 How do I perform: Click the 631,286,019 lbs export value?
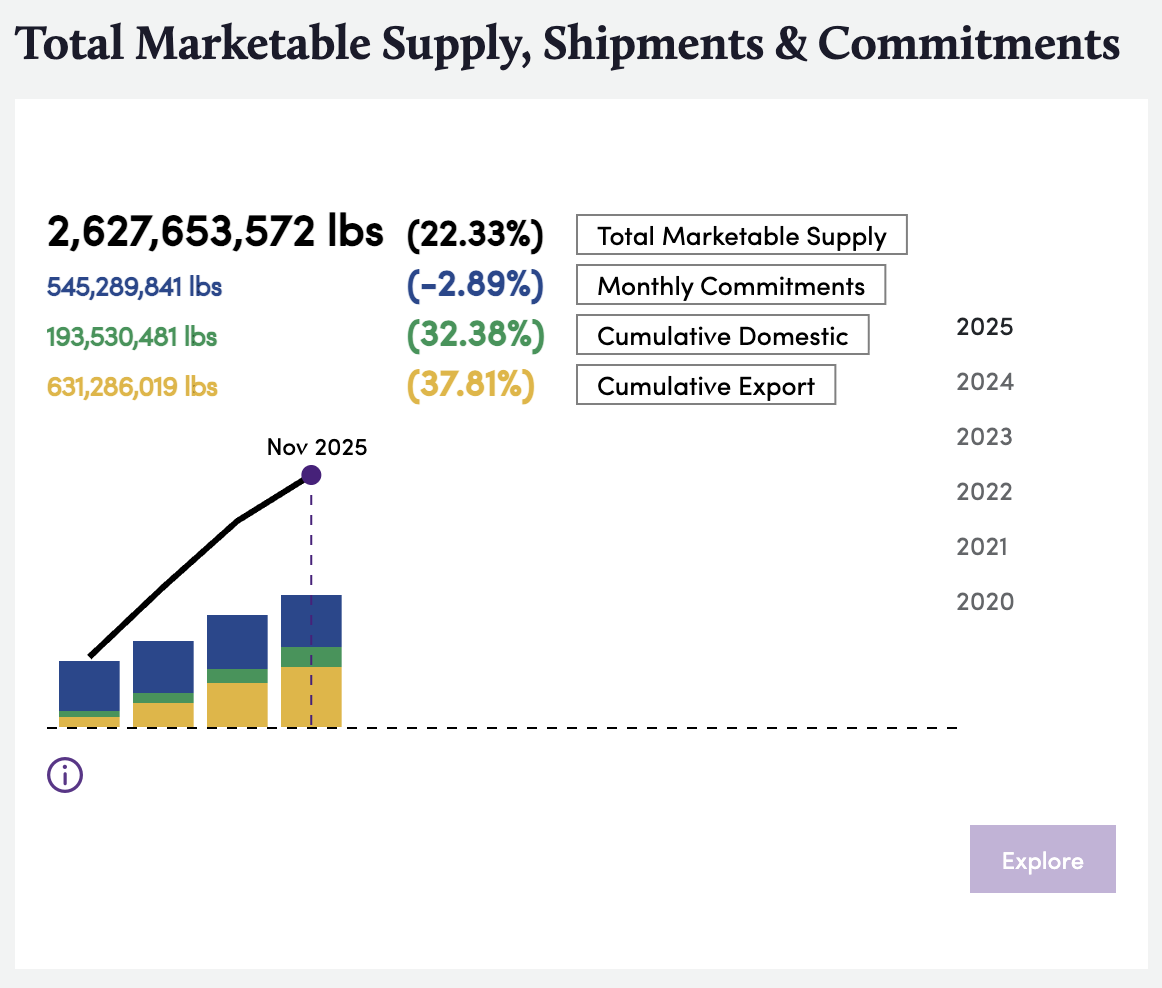[132, 386]
